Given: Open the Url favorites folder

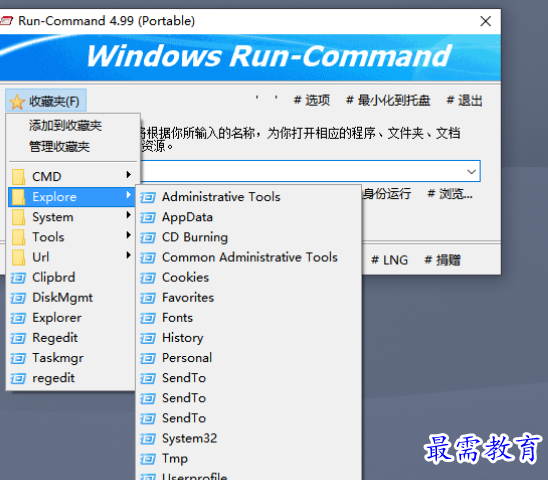Looking at the screenshot, I should point(72,257).
